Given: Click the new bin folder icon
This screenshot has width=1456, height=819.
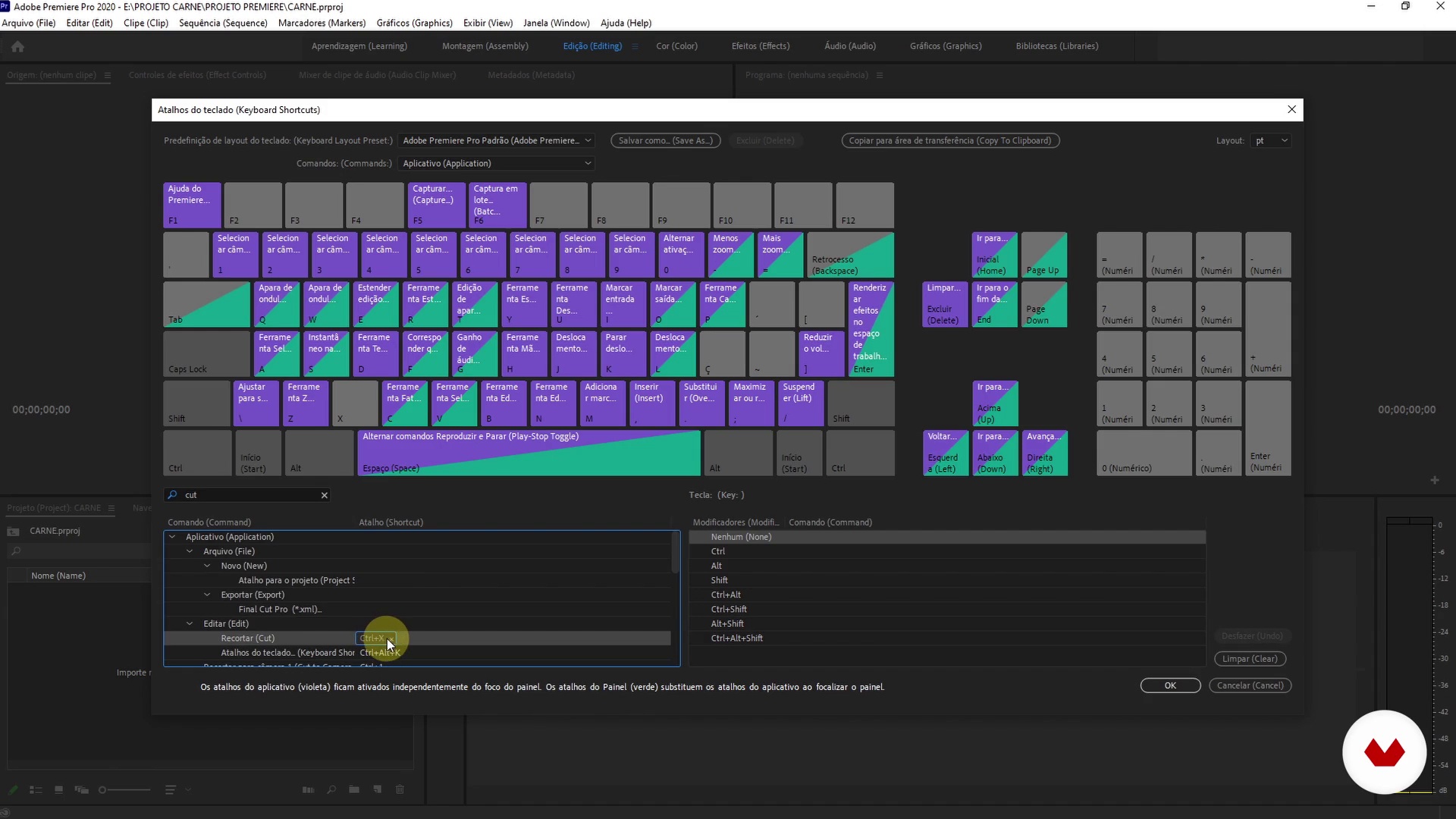Looking at the screenshot, I should 354,789.
